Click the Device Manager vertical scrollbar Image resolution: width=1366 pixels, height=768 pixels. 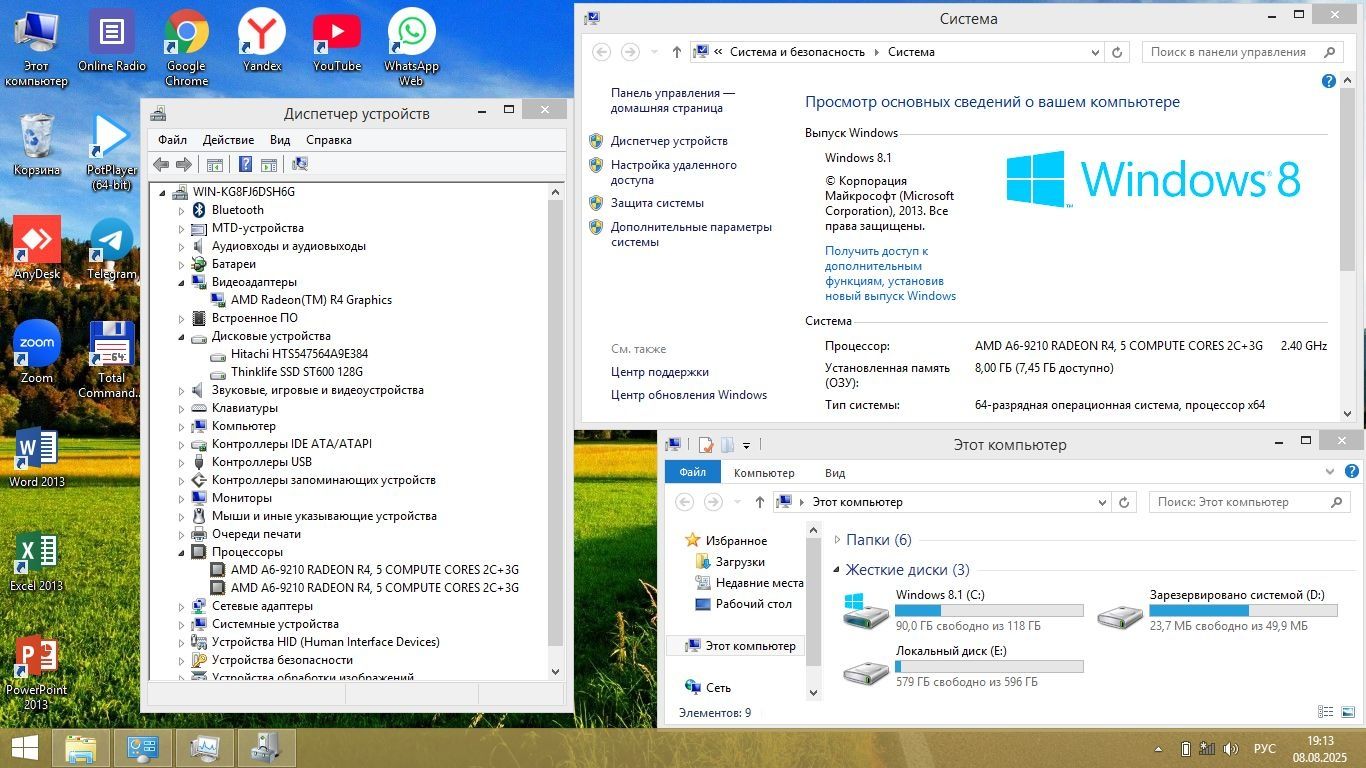click(x=556, y=431)
